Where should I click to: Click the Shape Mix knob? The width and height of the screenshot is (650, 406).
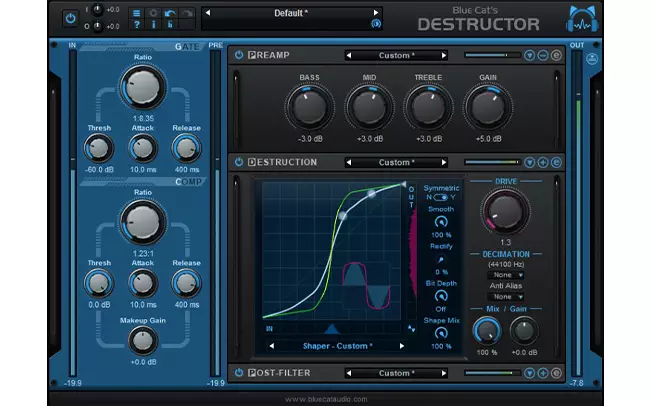[441, 333]
